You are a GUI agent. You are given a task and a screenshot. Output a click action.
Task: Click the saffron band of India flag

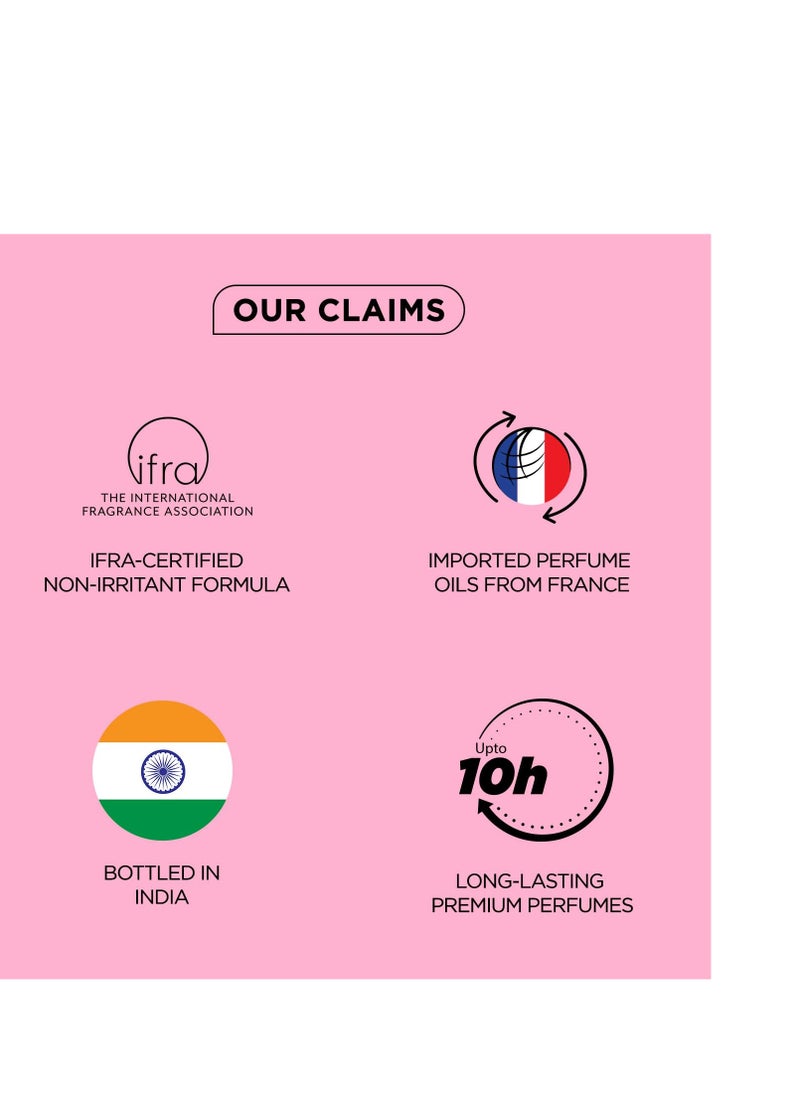(x=162, y=721)
